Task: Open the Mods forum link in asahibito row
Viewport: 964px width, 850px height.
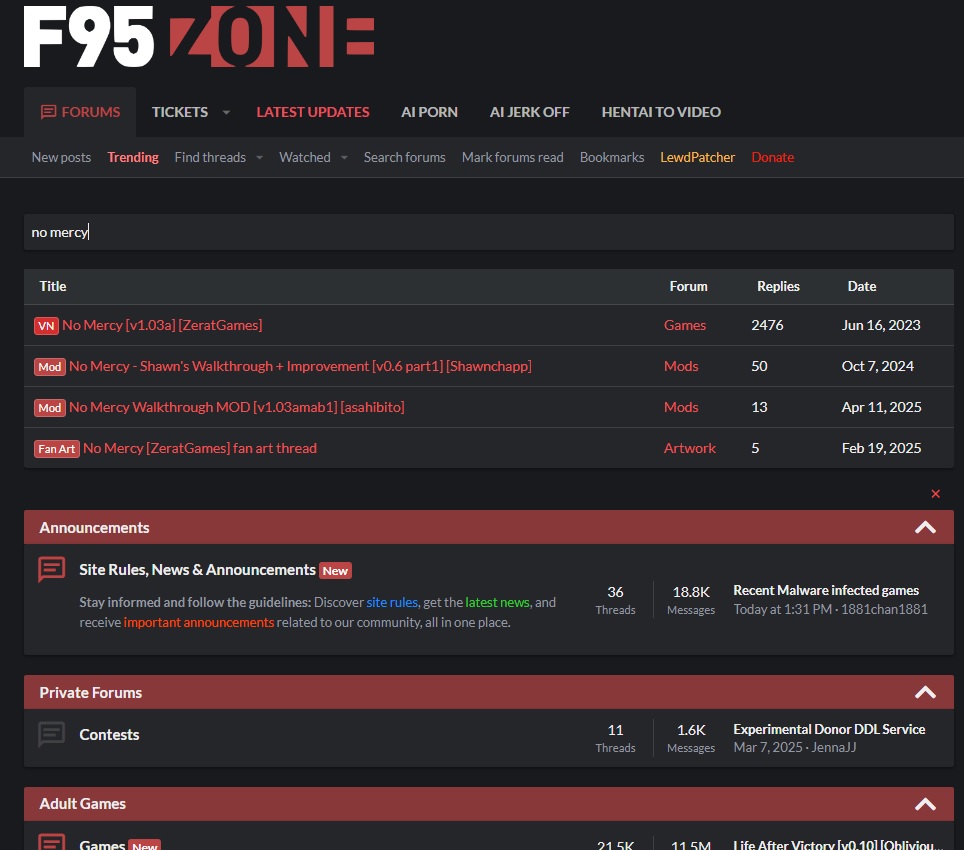Action: click(x=681, y=407)
